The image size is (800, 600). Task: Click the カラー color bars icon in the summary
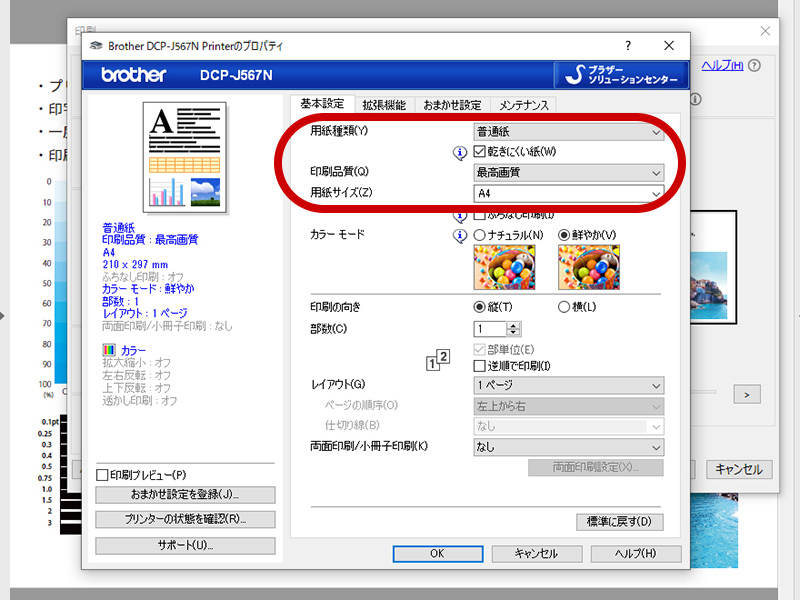pyautogui.click(x=109, y=350)
